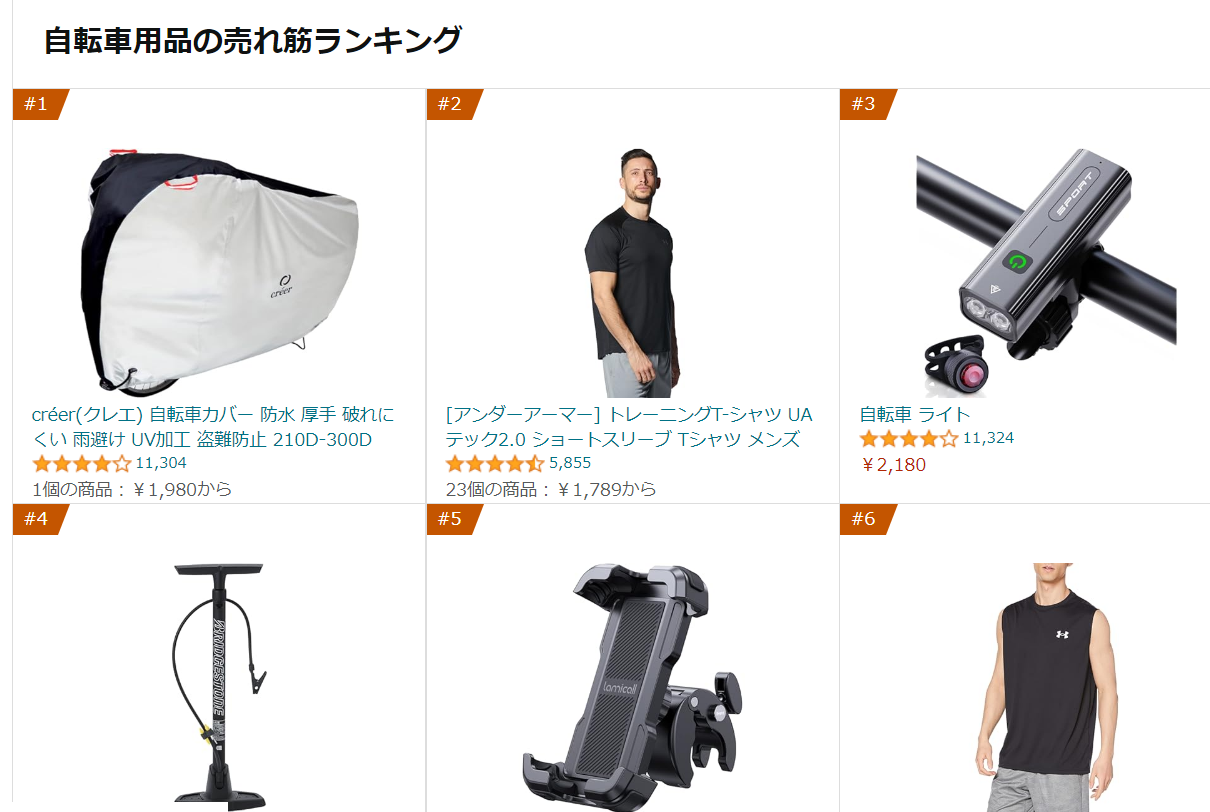Click the #4 rank badge
This screenshot has width=1210, height=812.
[38, 519]
